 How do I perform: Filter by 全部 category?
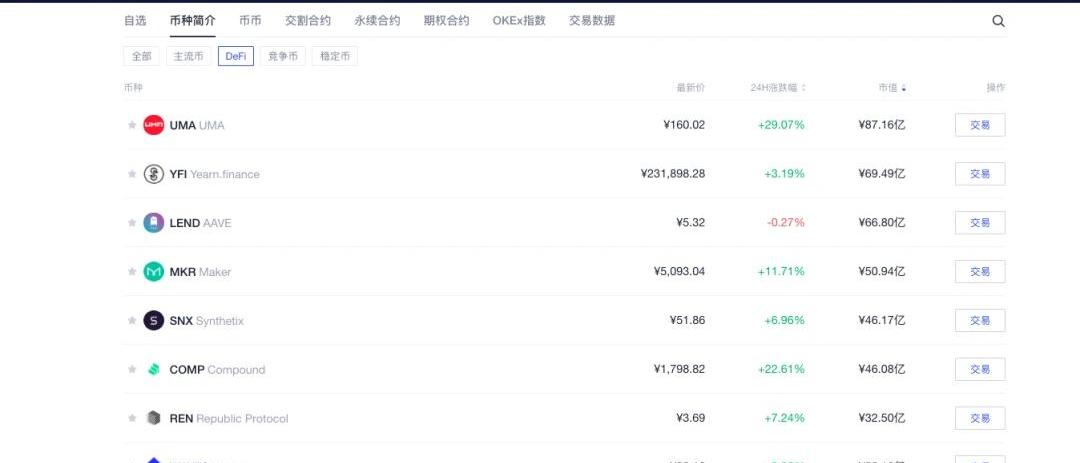[x=142, y=56]
